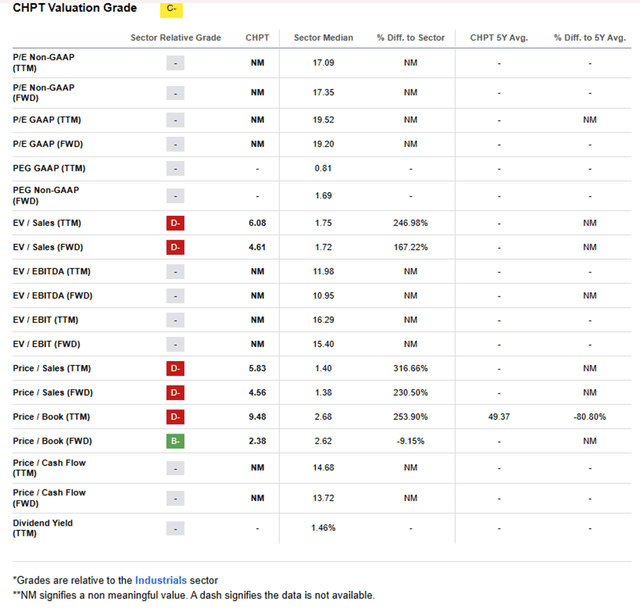The height and width of the screenshot is (612, 640).
Task: Click the Price / Cash Flow (FWD) row label
Action: pyautogui.click(x=49, y=498)
